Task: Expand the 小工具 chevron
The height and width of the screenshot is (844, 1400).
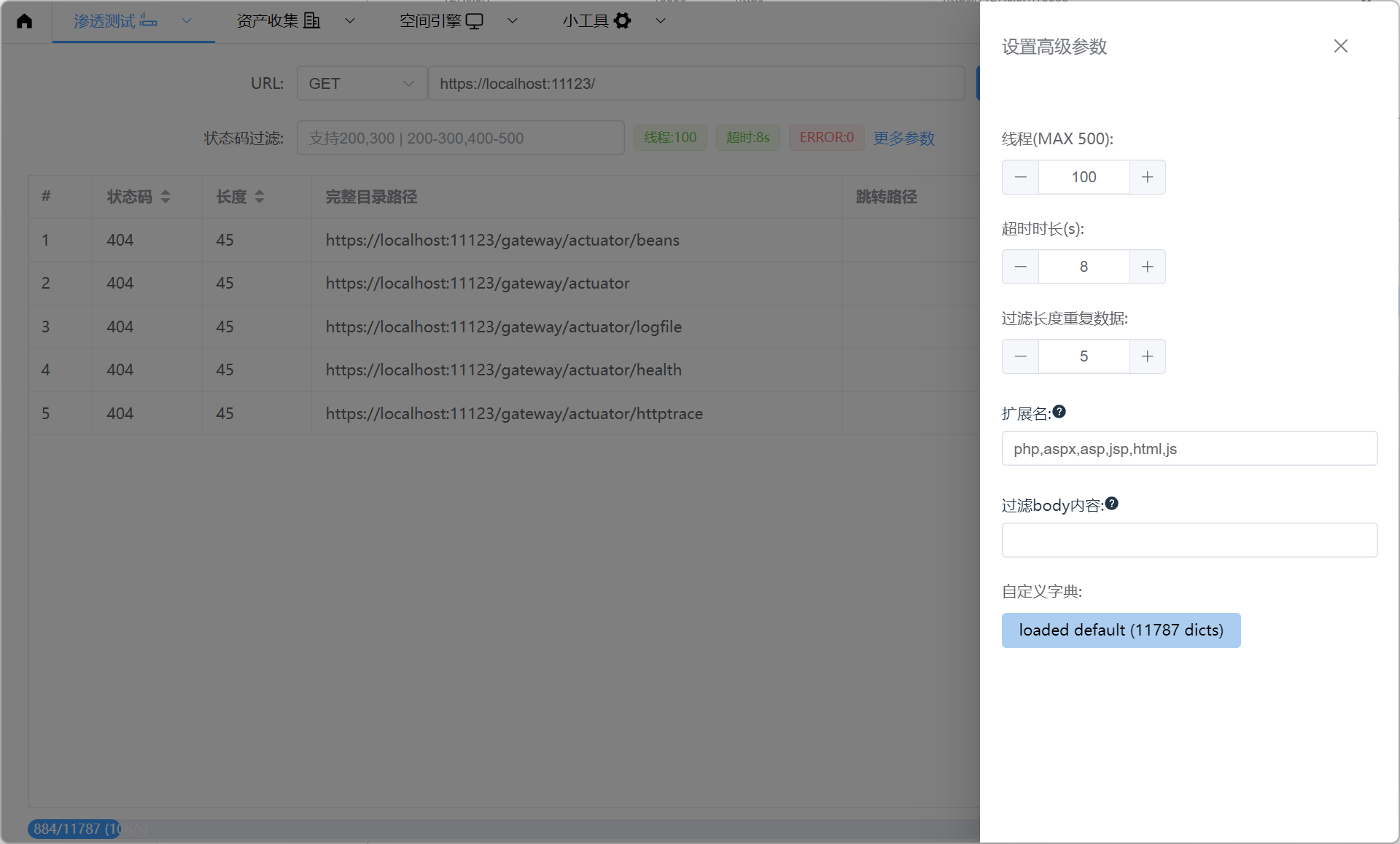Action: [661, 21]
